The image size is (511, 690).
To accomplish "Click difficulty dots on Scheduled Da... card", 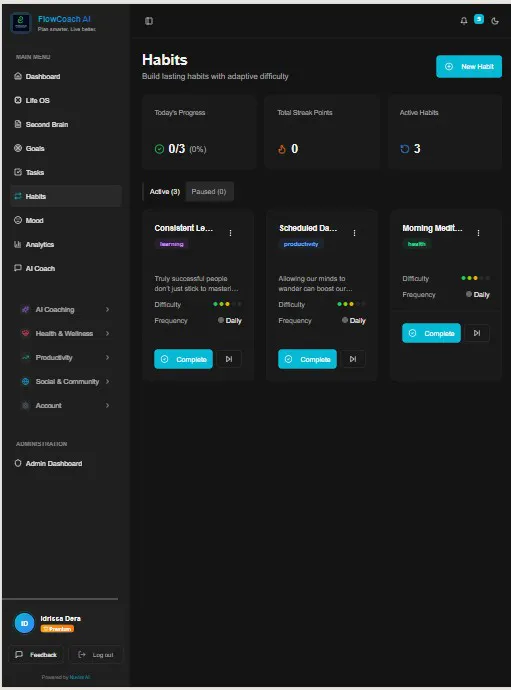I will point(351,304).
